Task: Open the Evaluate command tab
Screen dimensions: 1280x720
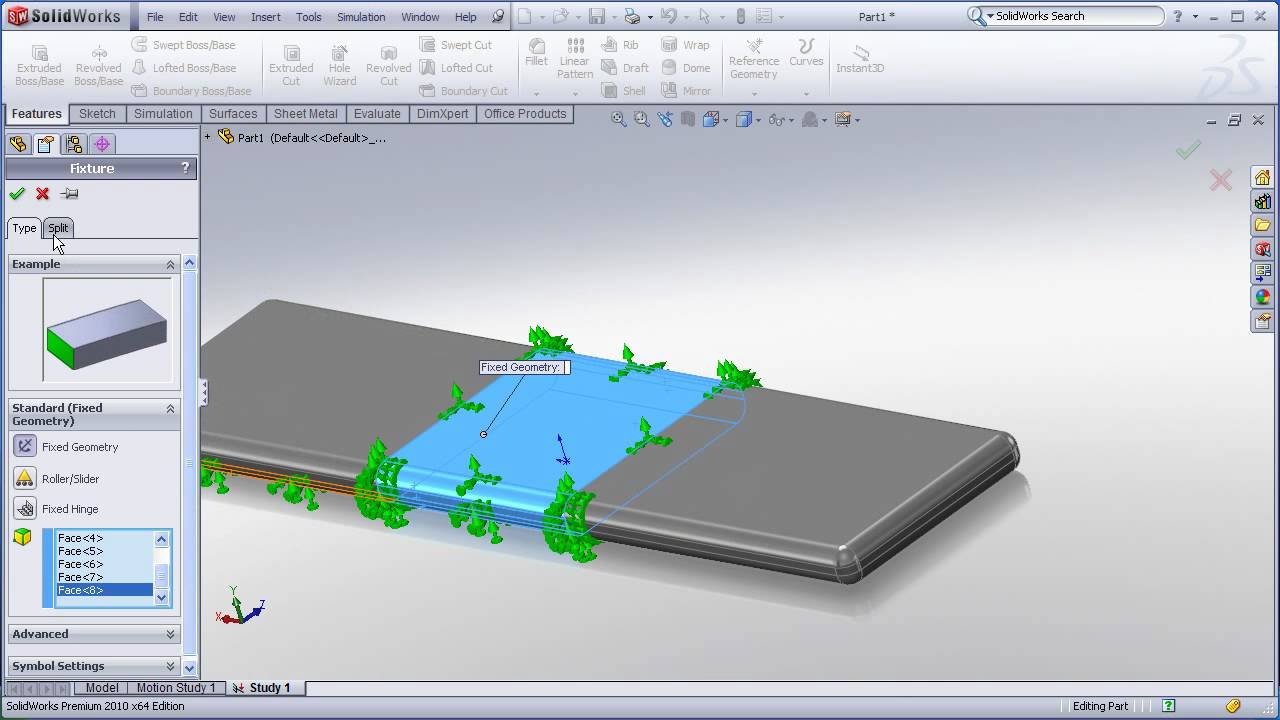Action: [x=377, y=114]
